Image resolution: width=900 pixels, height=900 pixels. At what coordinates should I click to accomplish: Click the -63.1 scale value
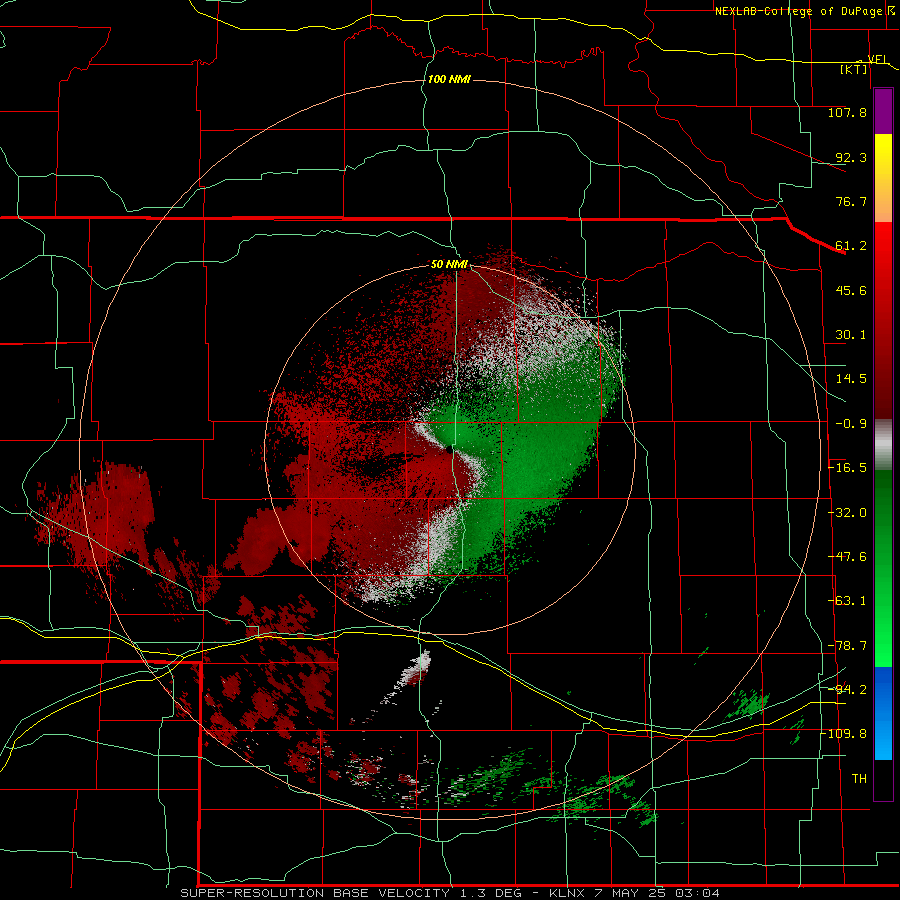coord(847,601)
